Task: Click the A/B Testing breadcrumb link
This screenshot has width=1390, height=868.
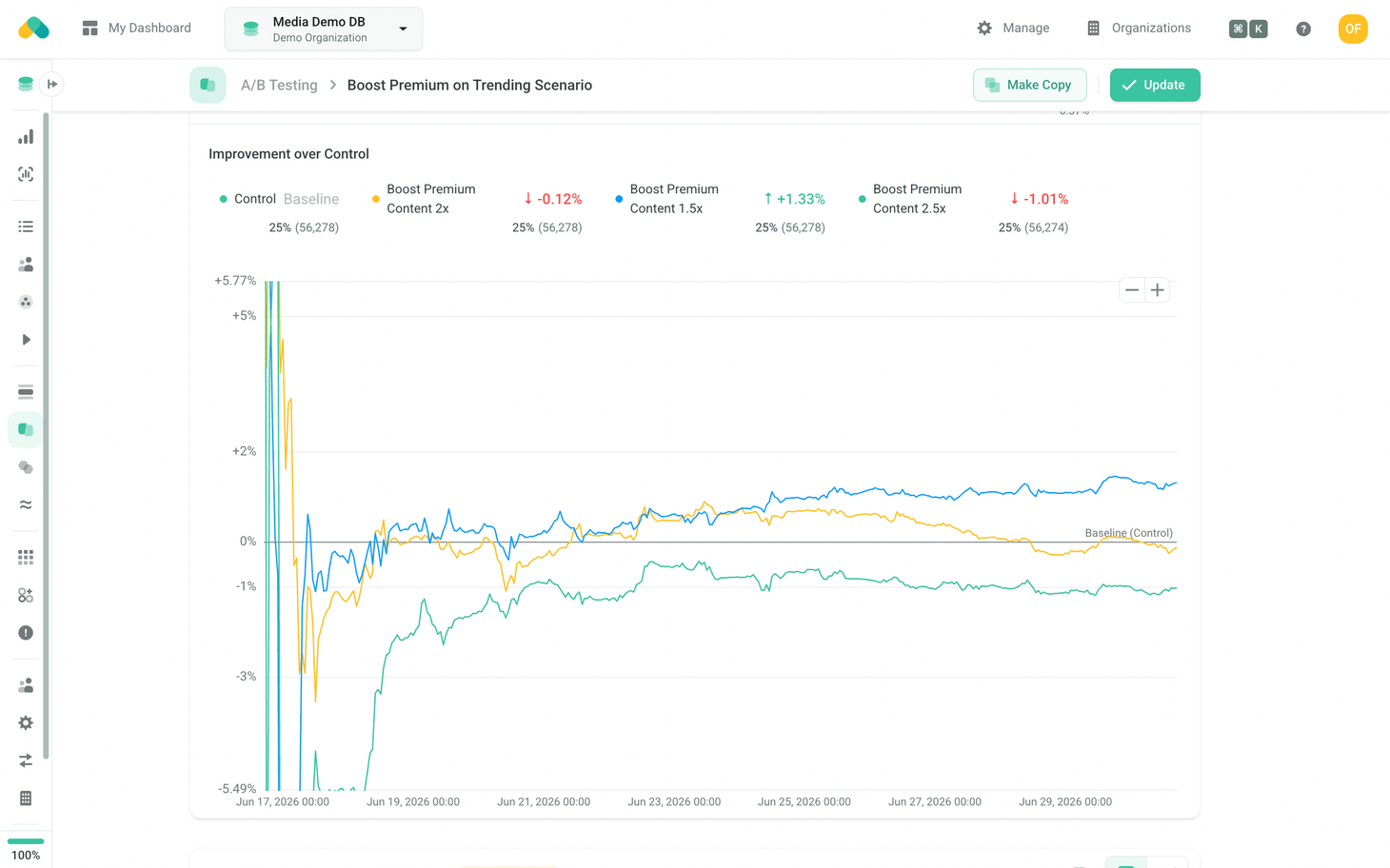Action: [279, 85]
